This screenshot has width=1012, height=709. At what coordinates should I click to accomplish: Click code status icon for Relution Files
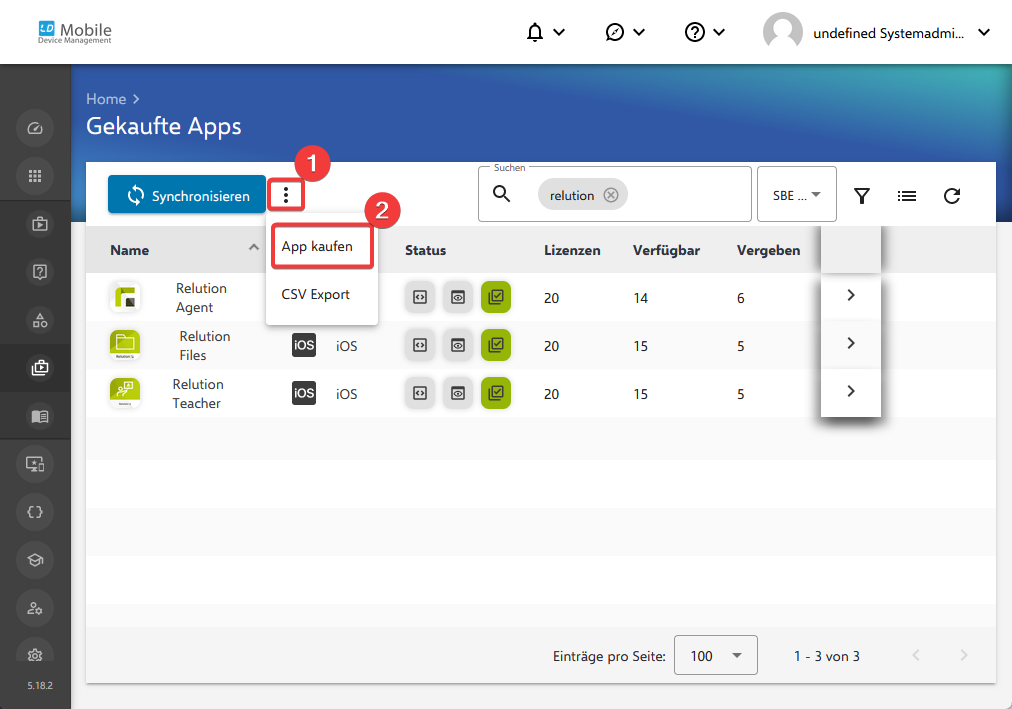click(x=420, y=345)
